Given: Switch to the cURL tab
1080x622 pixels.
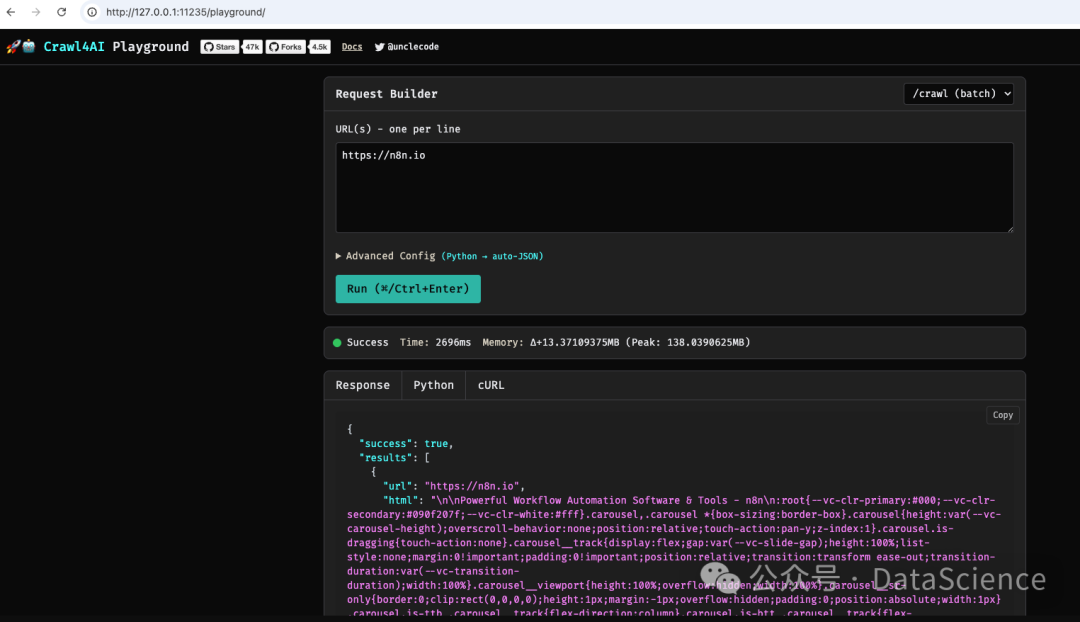Looking at the screenshot, I should click(x=490, y=385).
